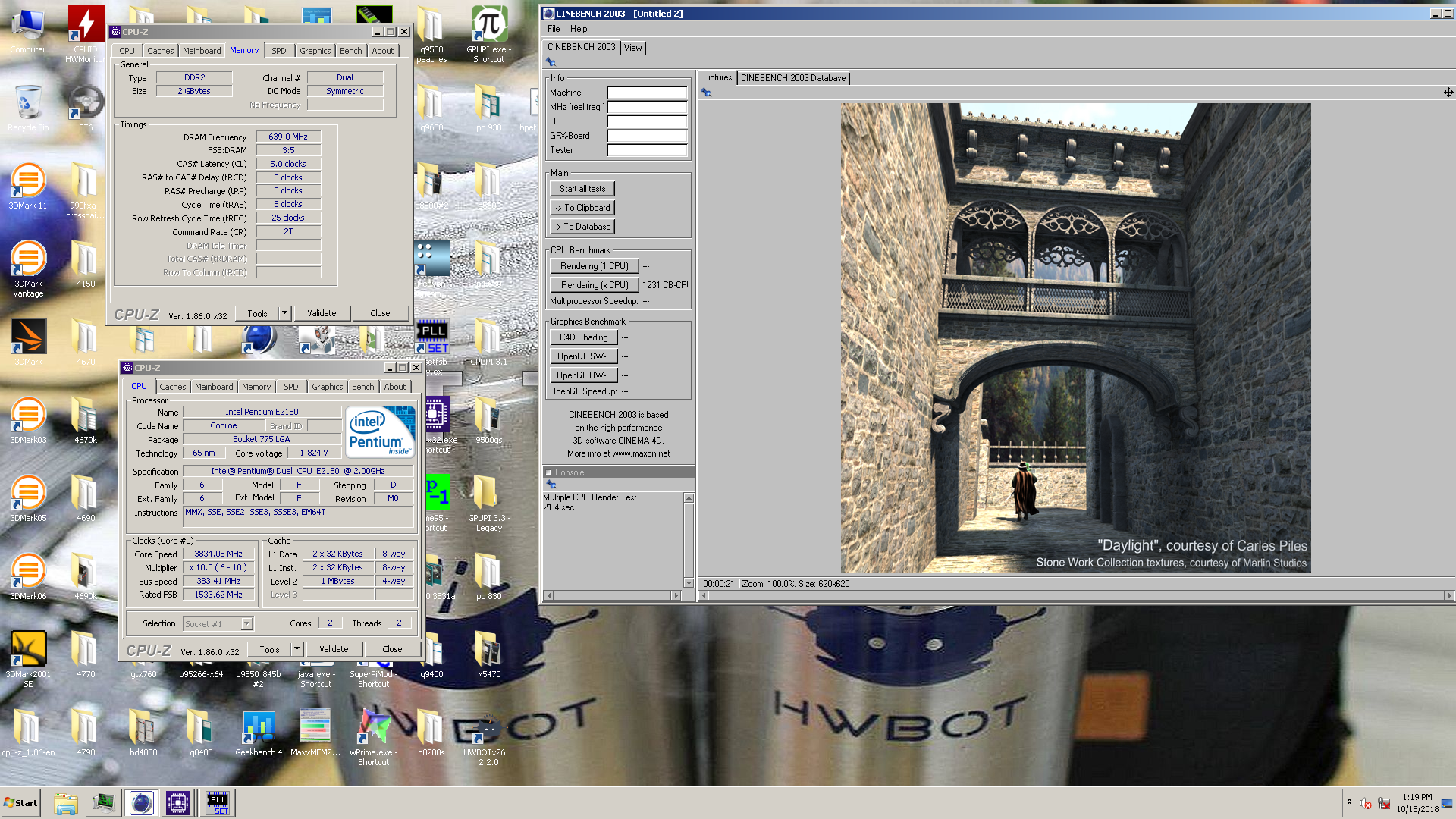1456x819 pixels.
Task: Open the Recycle Bin icon
Action: point(28,107)
